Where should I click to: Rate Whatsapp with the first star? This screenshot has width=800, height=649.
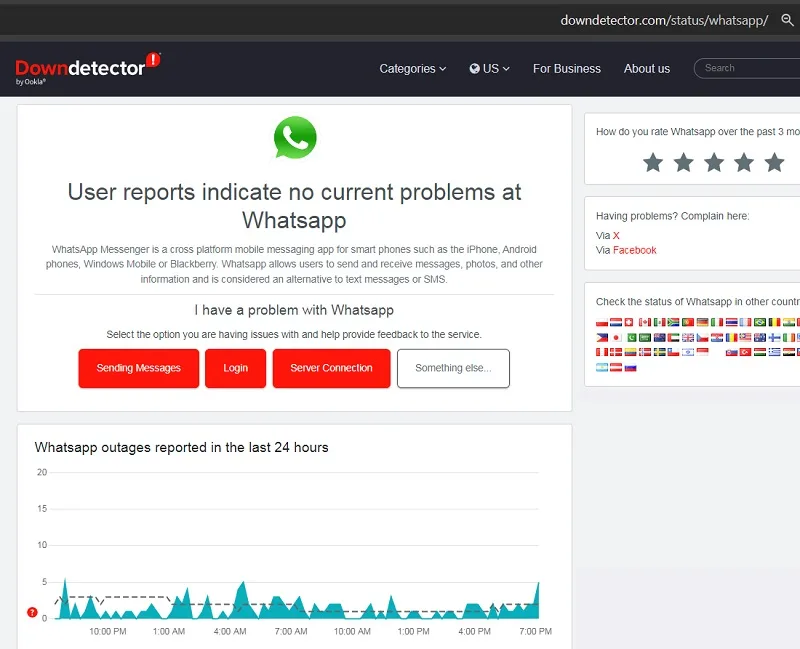653,163
